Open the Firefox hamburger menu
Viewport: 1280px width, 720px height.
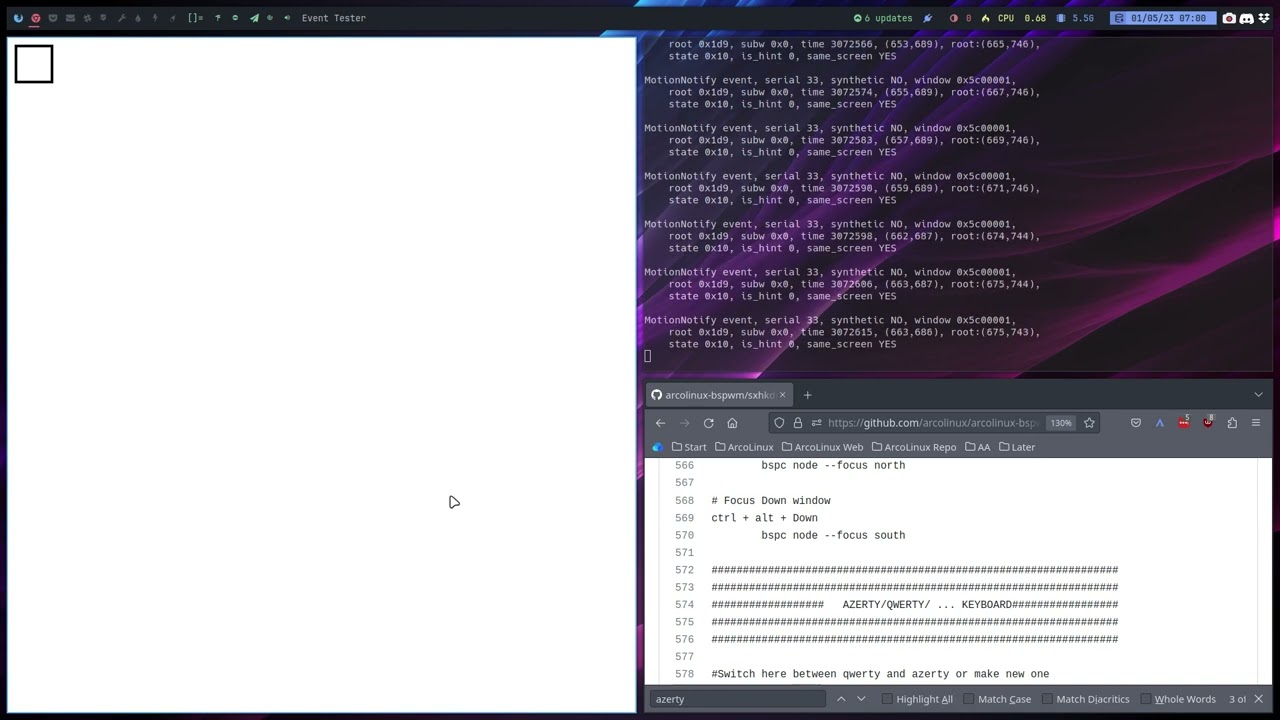(x=1256, y=423)
